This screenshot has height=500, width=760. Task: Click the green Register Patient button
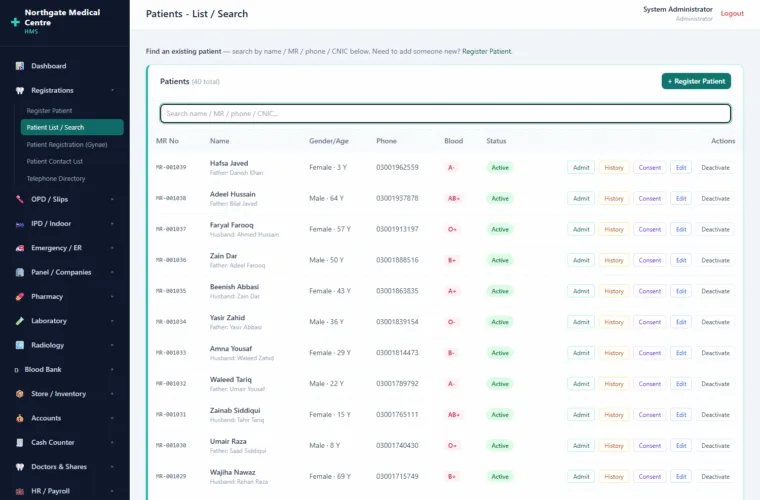[x=696, y=81]
